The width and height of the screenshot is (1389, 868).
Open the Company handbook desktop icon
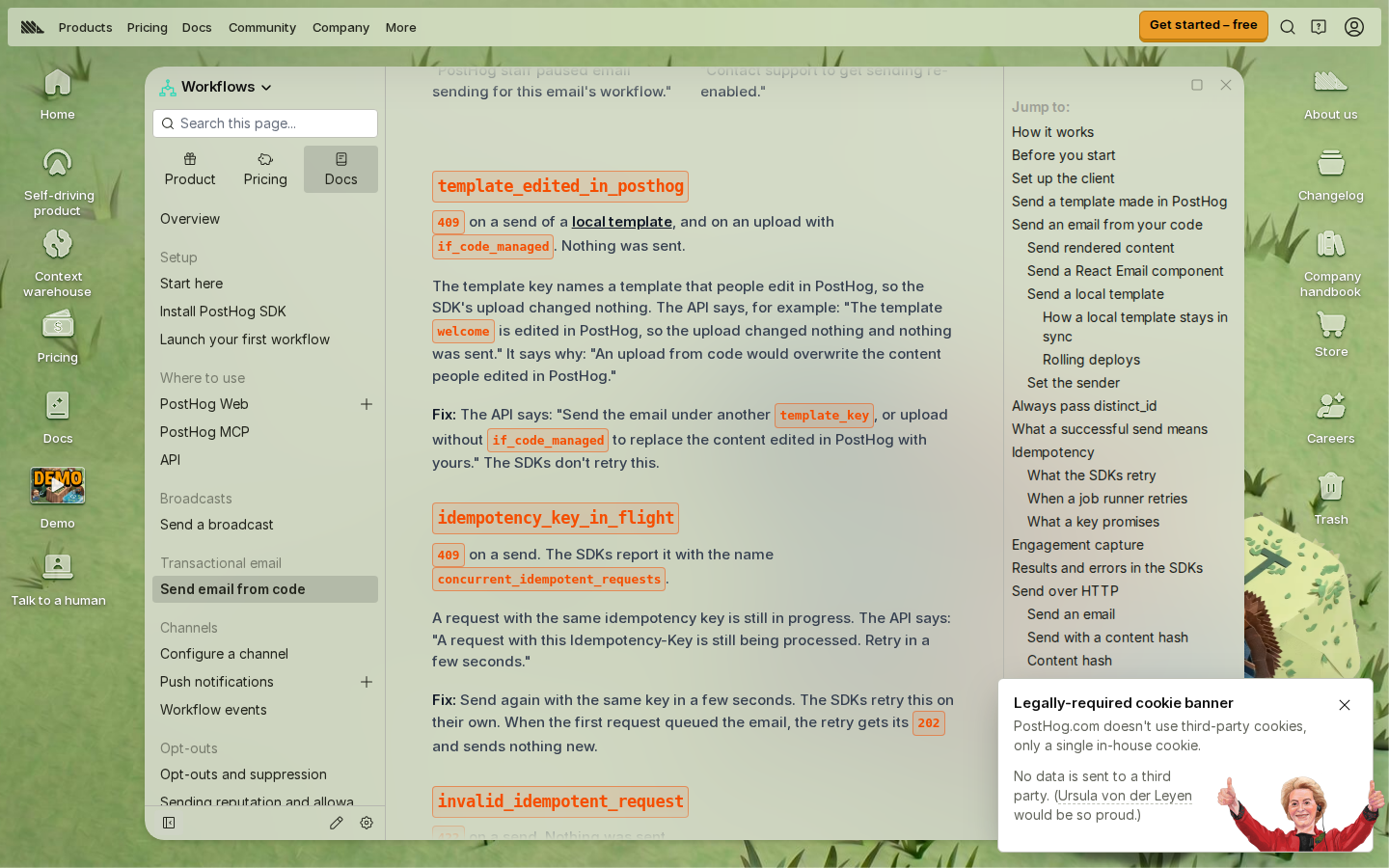pos(1330,262)
